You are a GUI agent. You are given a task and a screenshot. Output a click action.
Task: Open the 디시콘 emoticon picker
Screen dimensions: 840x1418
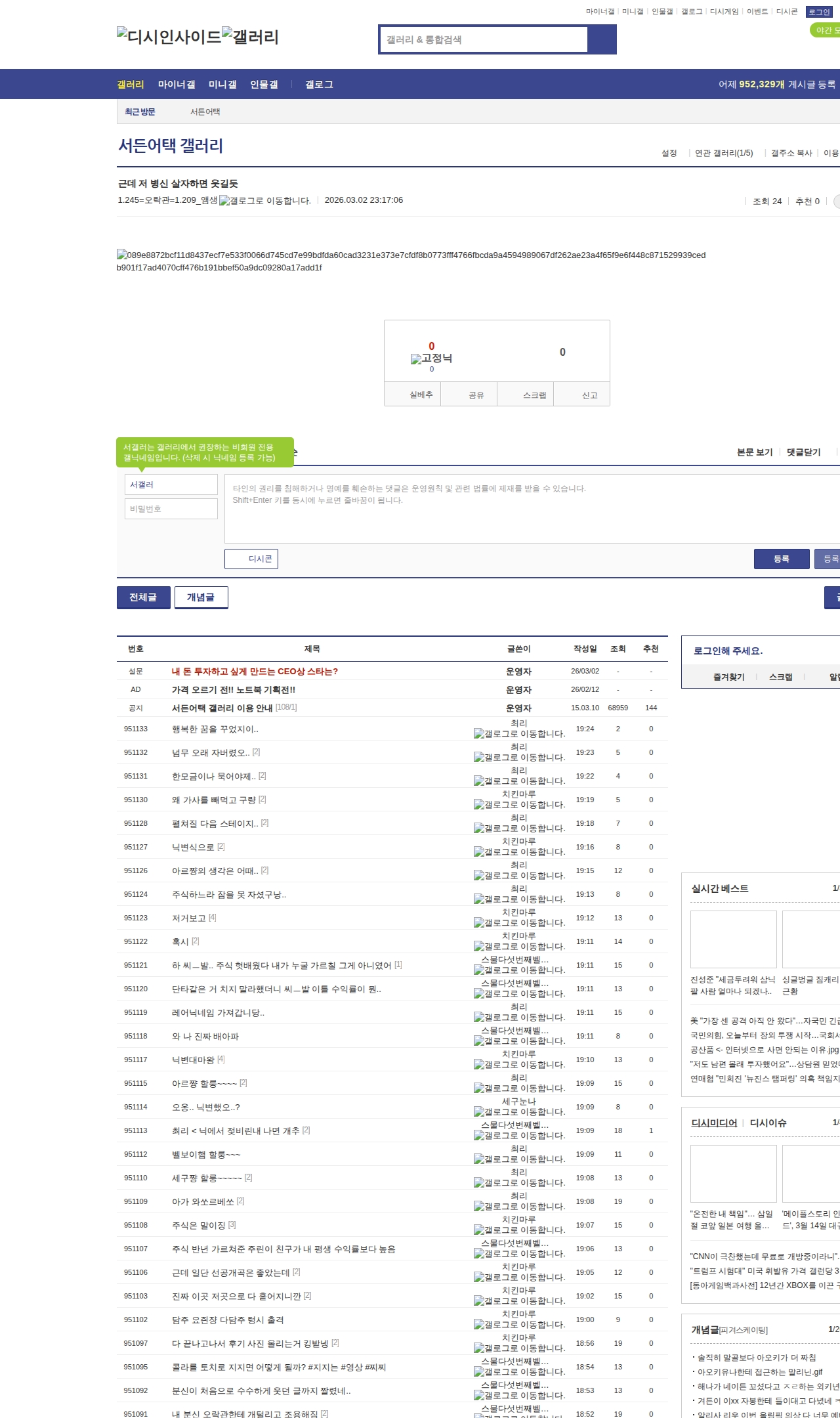[x=251, y=559]
